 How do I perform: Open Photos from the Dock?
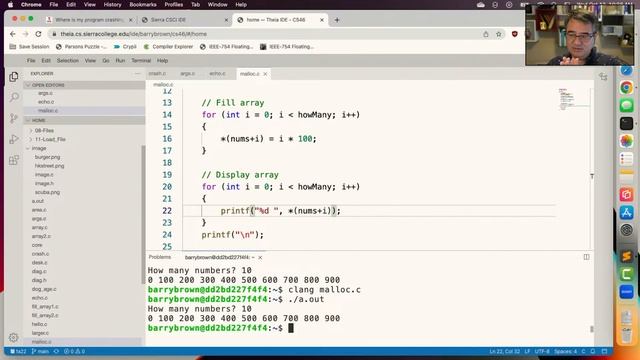(x=627, y=141)
